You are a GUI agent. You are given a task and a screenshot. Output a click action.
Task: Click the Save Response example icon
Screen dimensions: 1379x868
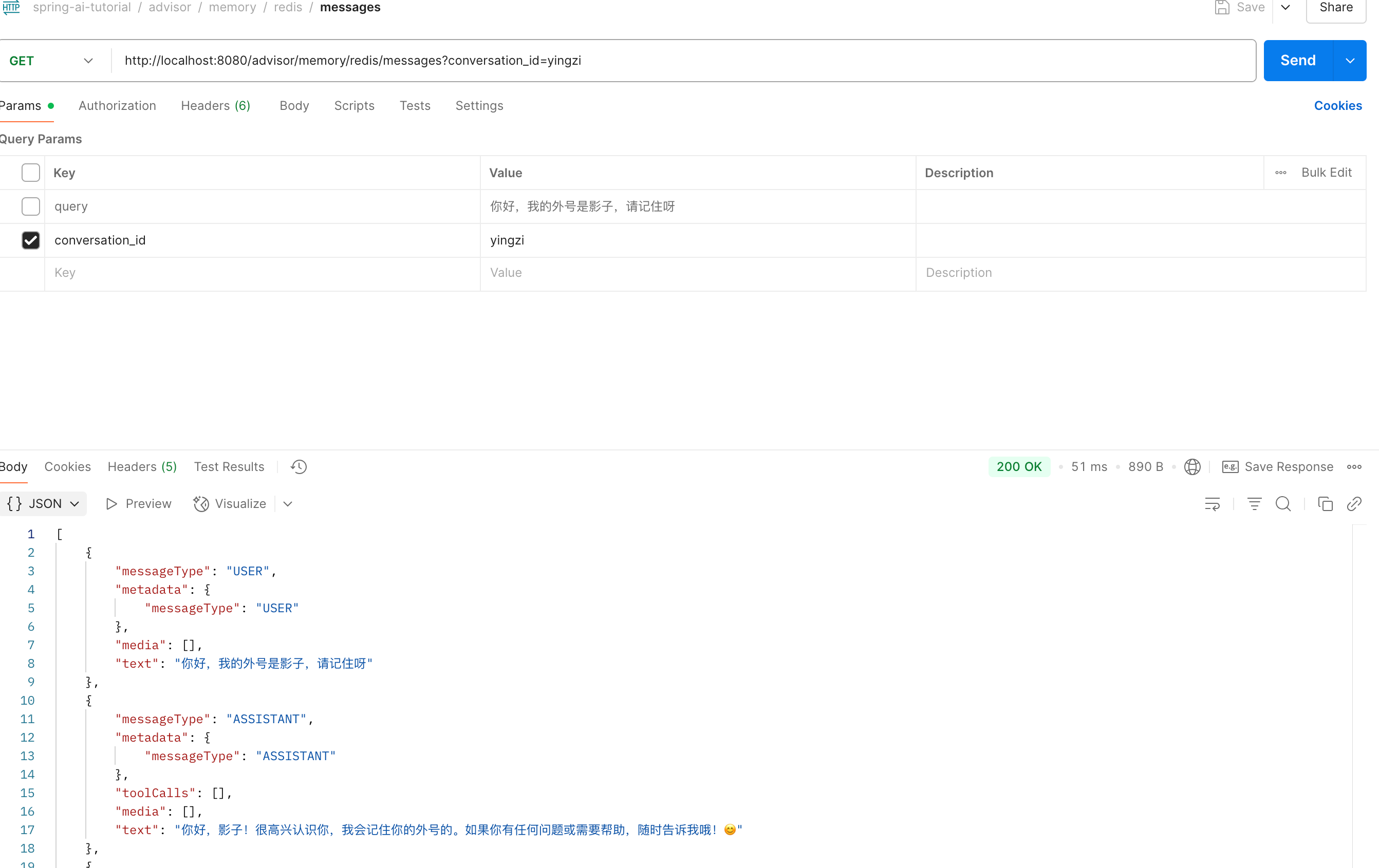[x=1229, y=467]
